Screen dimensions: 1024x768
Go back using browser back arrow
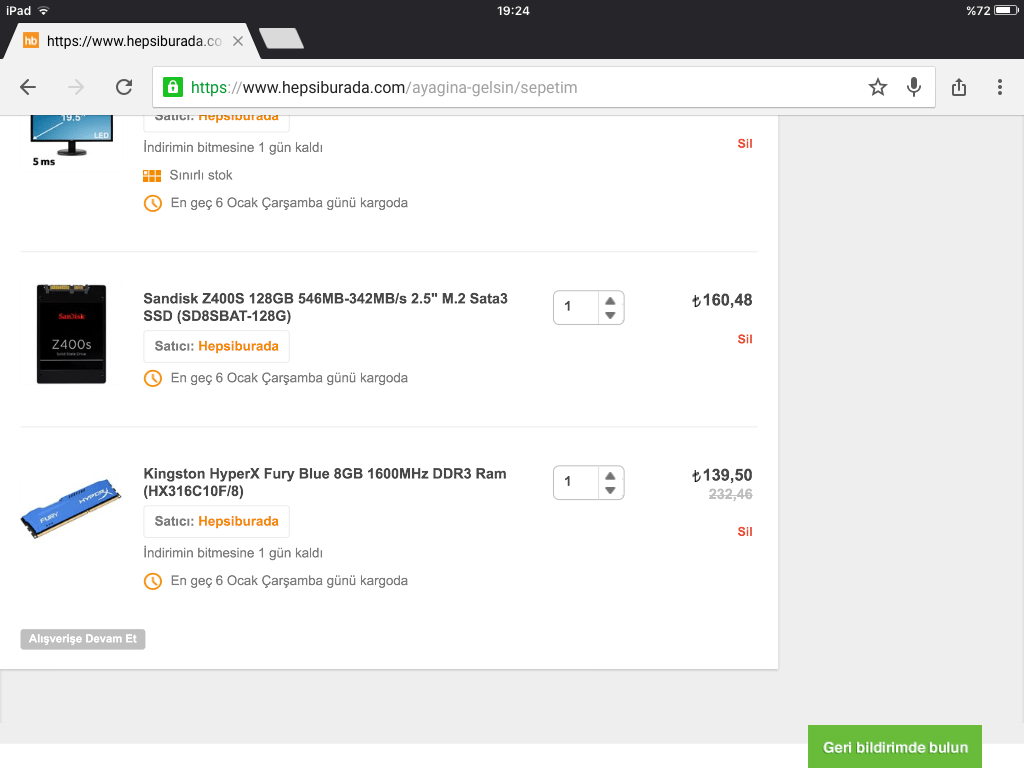[x=28, y=87]
